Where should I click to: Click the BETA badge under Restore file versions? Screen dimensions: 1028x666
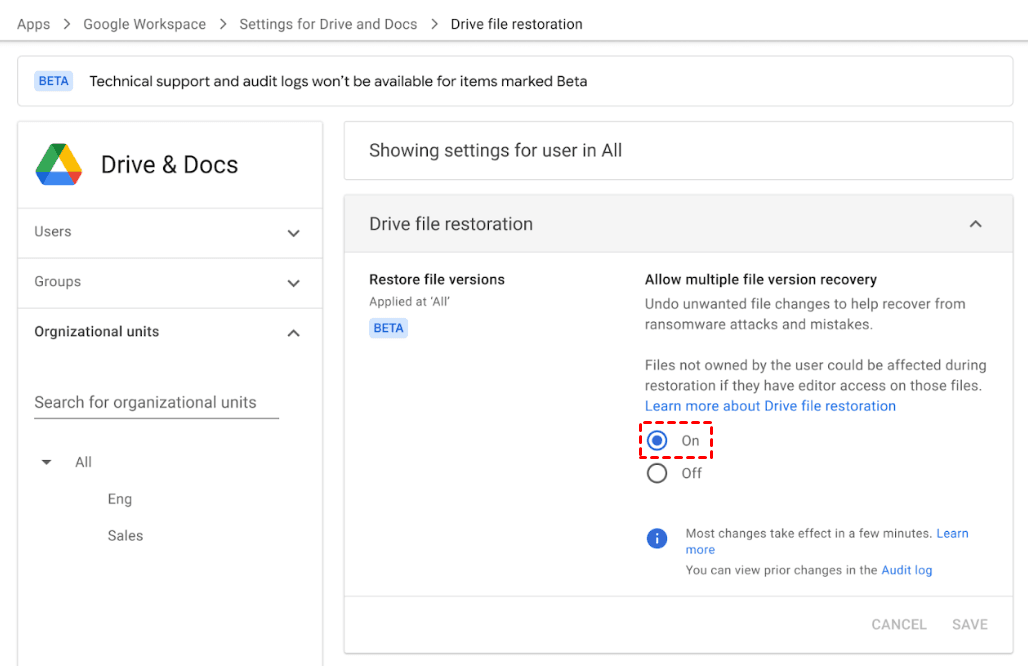(388, 328)
